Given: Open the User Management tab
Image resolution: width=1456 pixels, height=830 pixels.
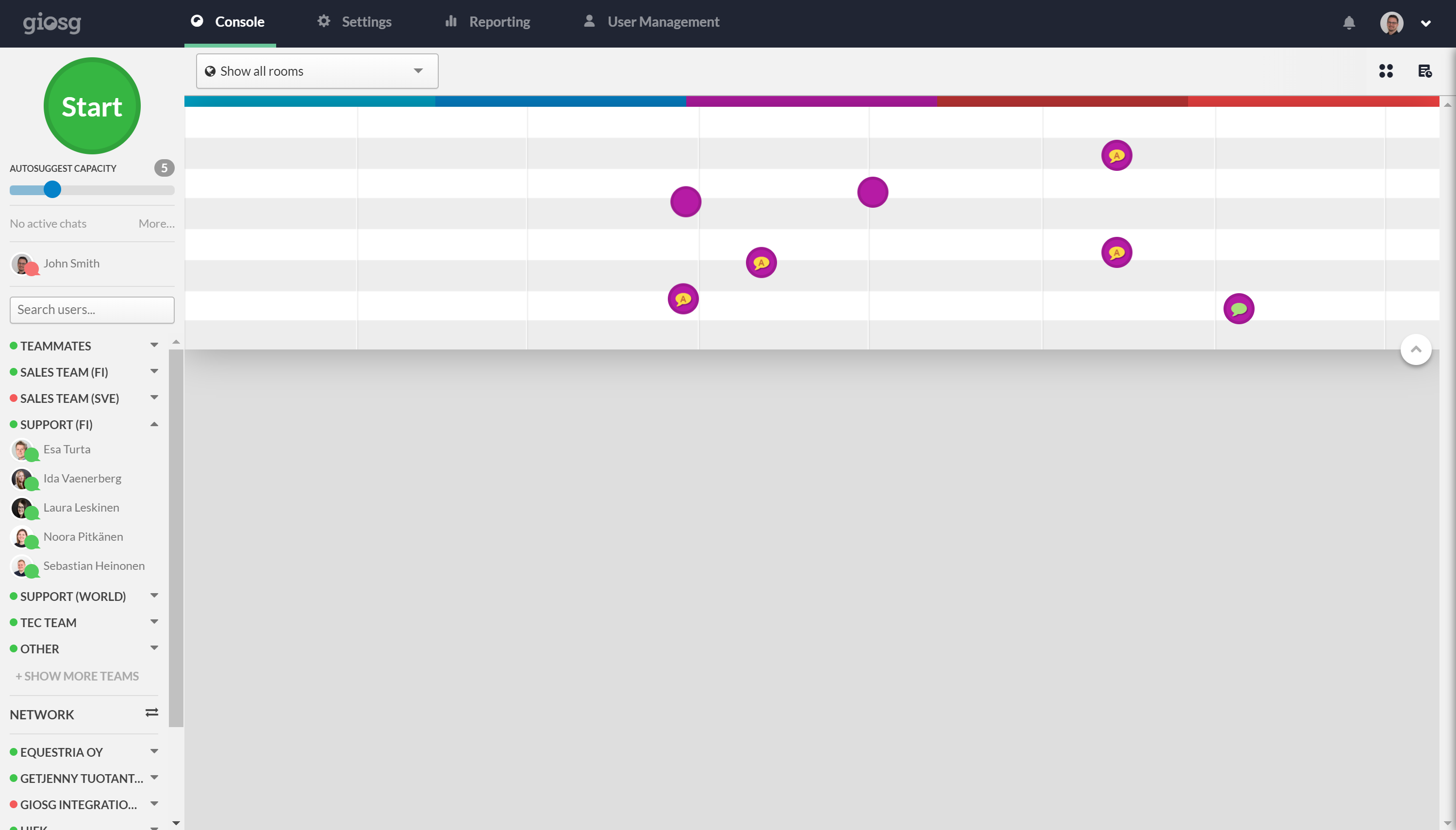Looking at the screenshot, I should click(651, 22).
